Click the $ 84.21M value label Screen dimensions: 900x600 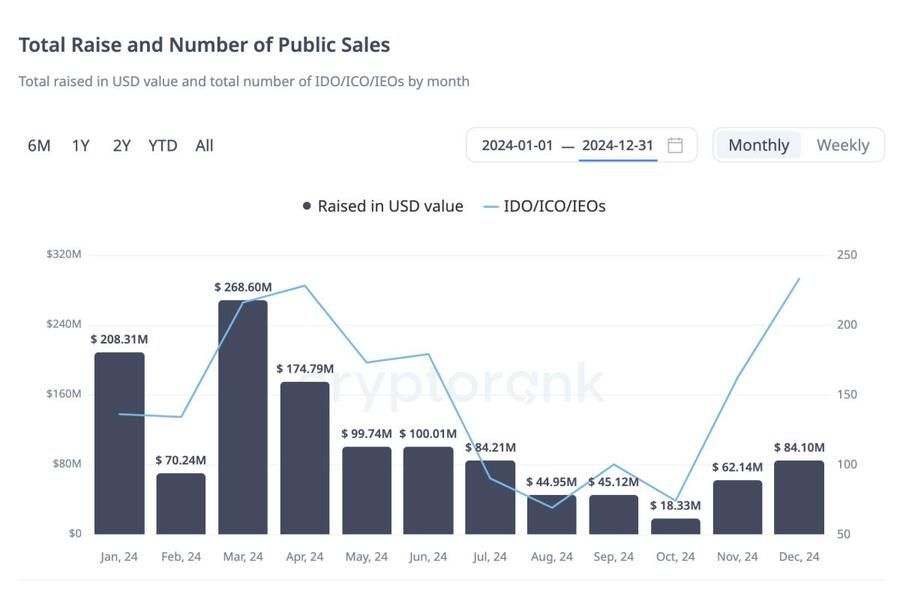490,447
